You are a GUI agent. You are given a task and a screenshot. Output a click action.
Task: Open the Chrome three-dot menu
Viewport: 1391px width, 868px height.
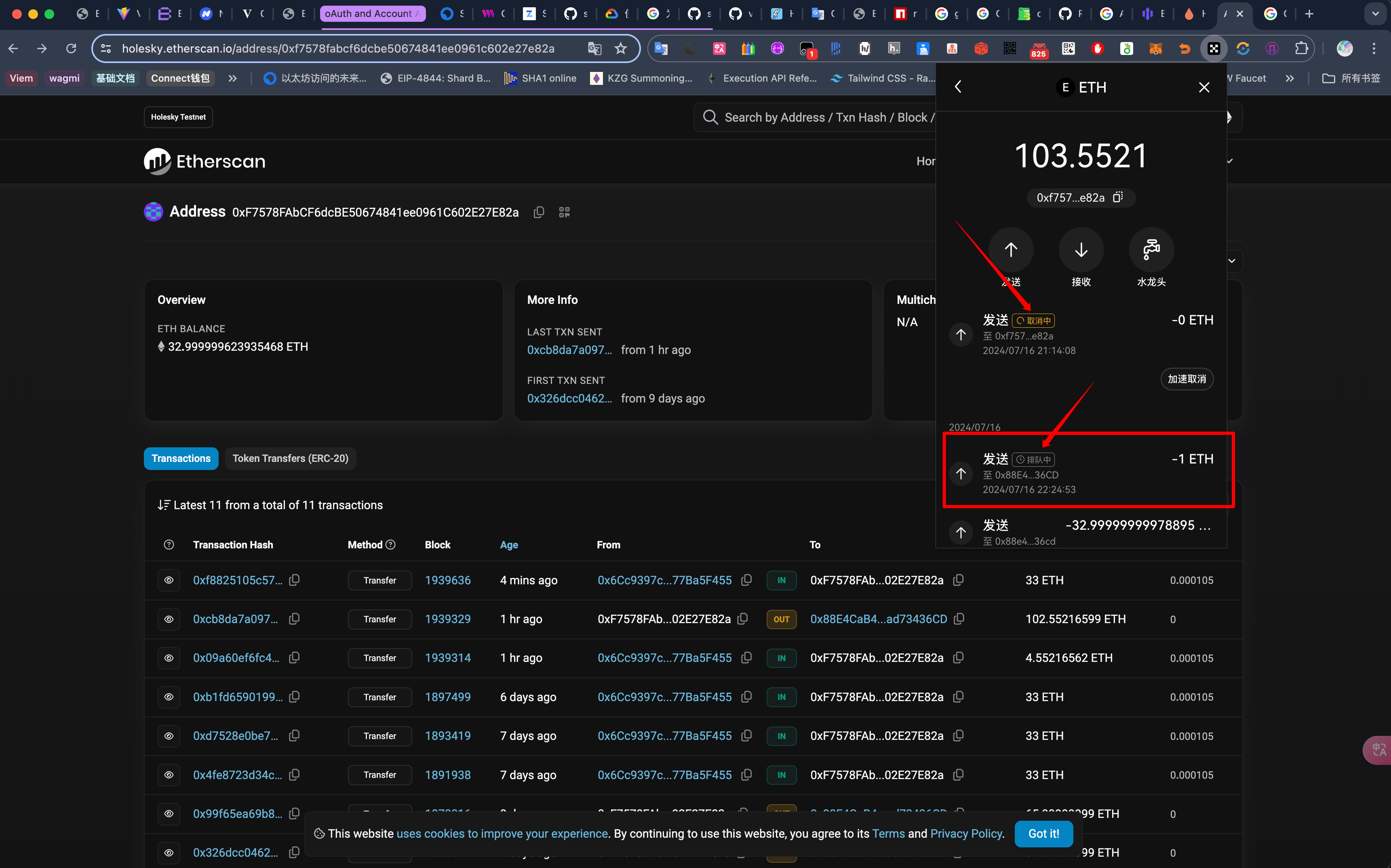(x=1374, y=49)
